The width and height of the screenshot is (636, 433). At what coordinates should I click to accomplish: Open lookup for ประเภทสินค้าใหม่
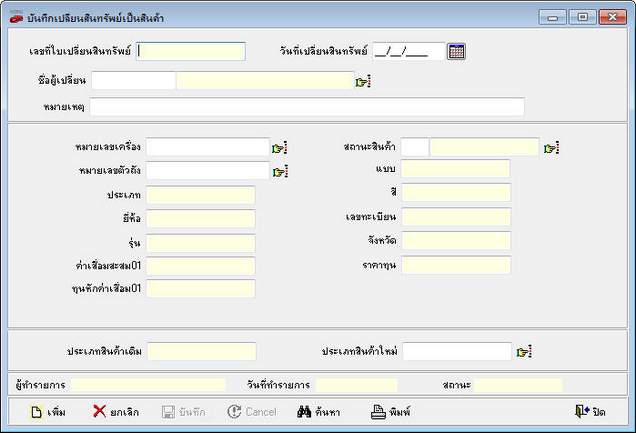(x=523, y=352)
